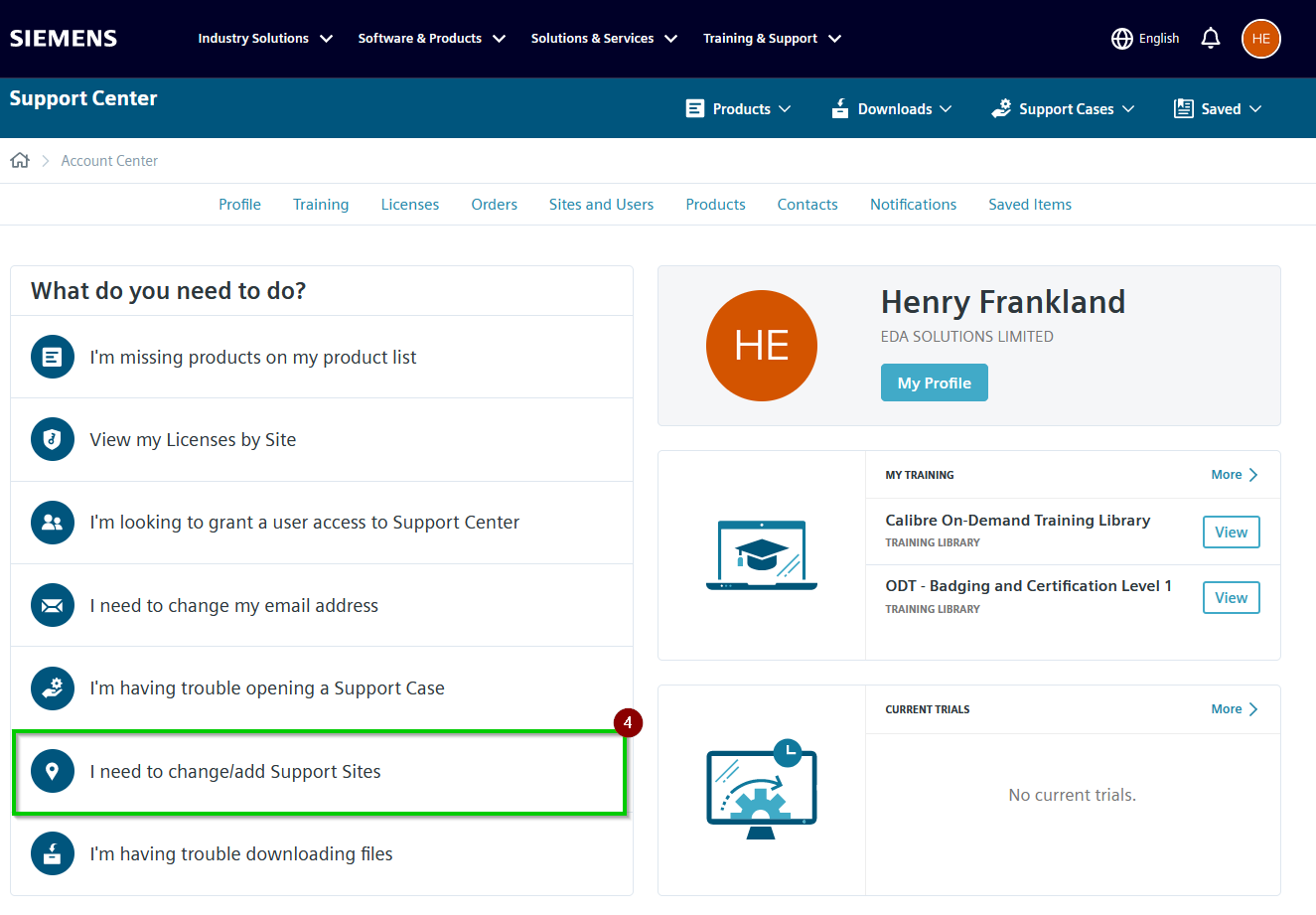Viewport: 1316px width, 915px height.
Task: Expand the Software & Products dropdown
Action: click(432, 39)
